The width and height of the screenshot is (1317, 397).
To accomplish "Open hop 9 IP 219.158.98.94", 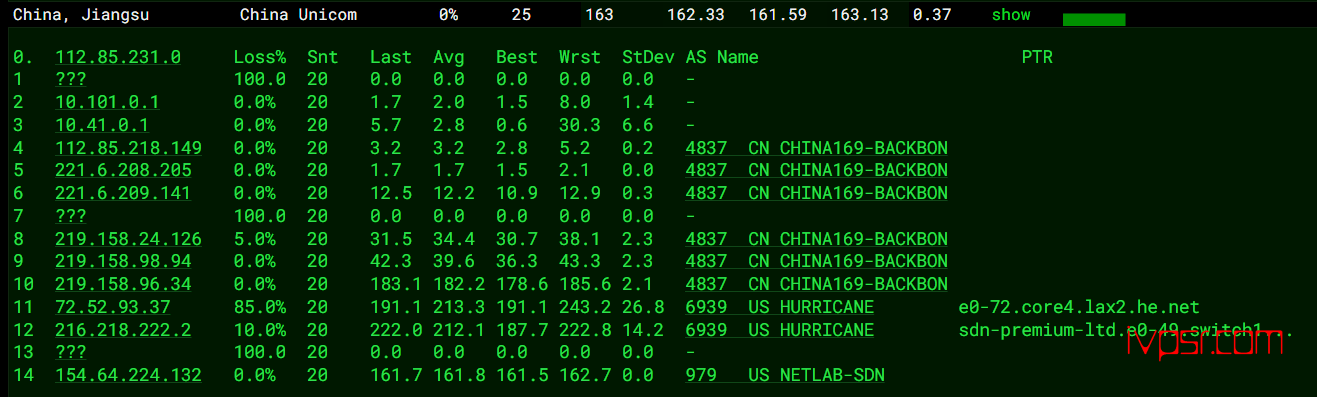I will tap(123, 261).
